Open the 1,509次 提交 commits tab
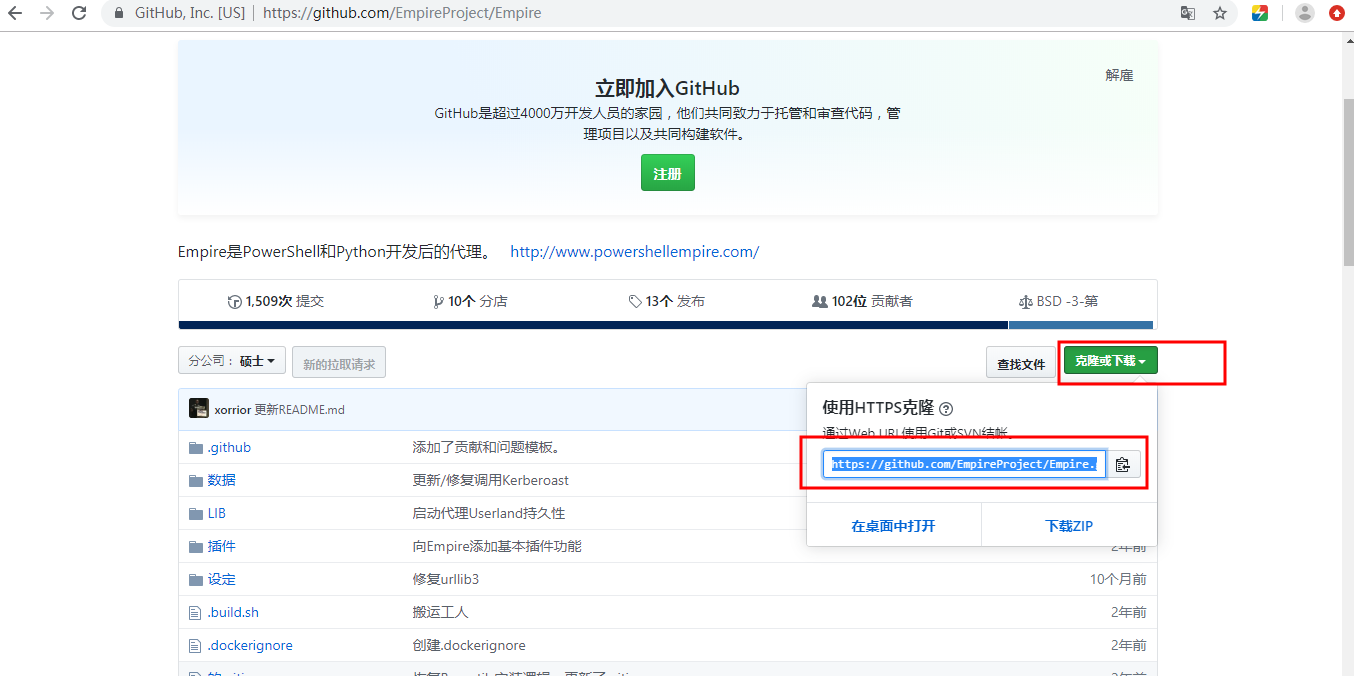The width and height of the screenshot is (1354, 676). point(276,301)
